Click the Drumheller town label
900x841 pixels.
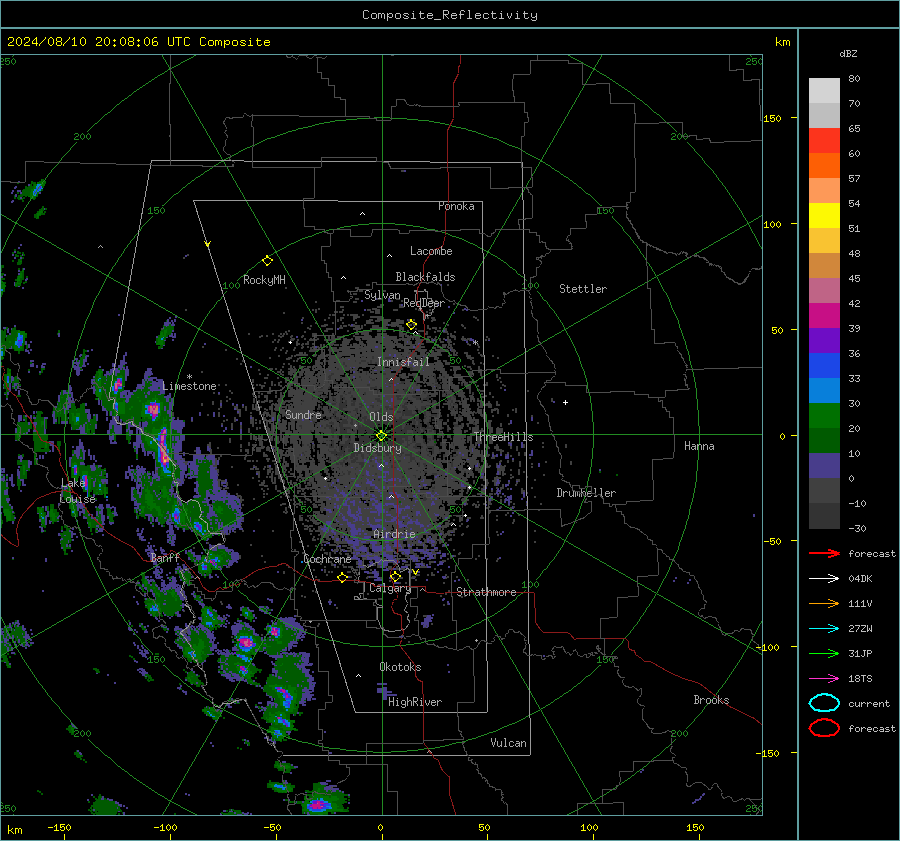point(586,493)
